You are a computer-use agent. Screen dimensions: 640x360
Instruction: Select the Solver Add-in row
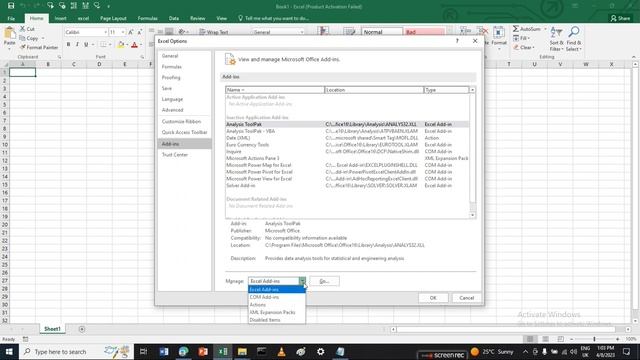pos(347,185)
